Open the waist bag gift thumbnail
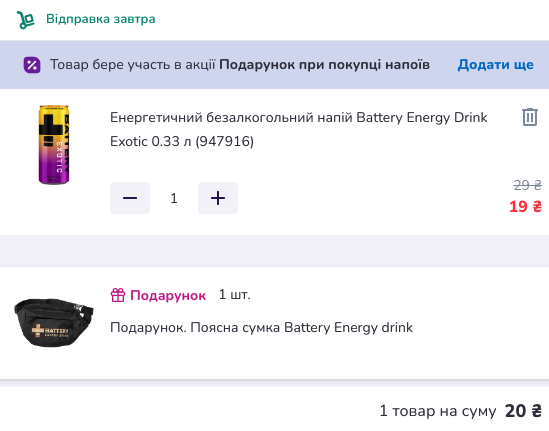This screenshot has width=549, height=431. (54, 322)
